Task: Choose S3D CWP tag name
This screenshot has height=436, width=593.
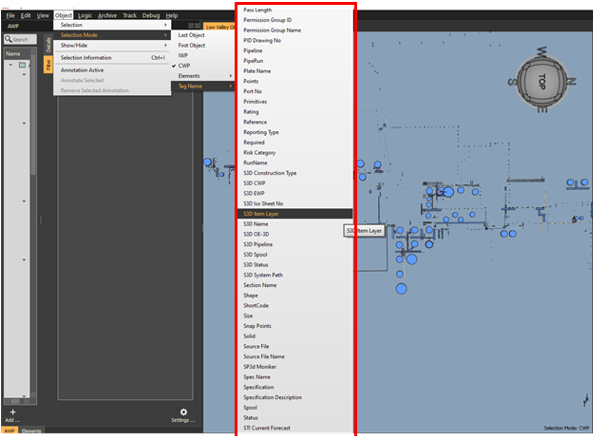Action: 295,183
